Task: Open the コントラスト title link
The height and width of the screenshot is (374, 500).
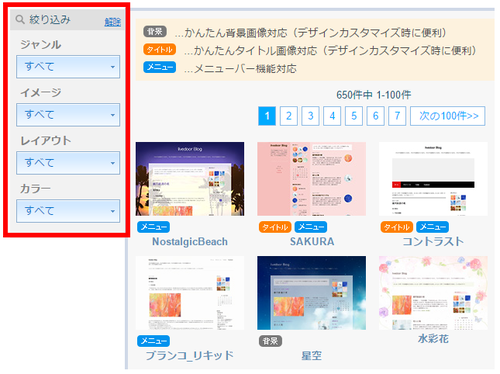Action: 433,242
